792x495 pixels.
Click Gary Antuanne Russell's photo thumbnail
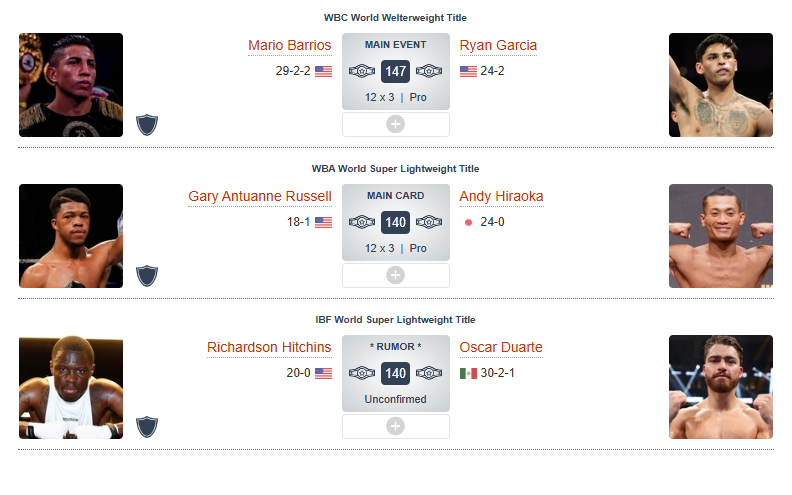point(71,236)
